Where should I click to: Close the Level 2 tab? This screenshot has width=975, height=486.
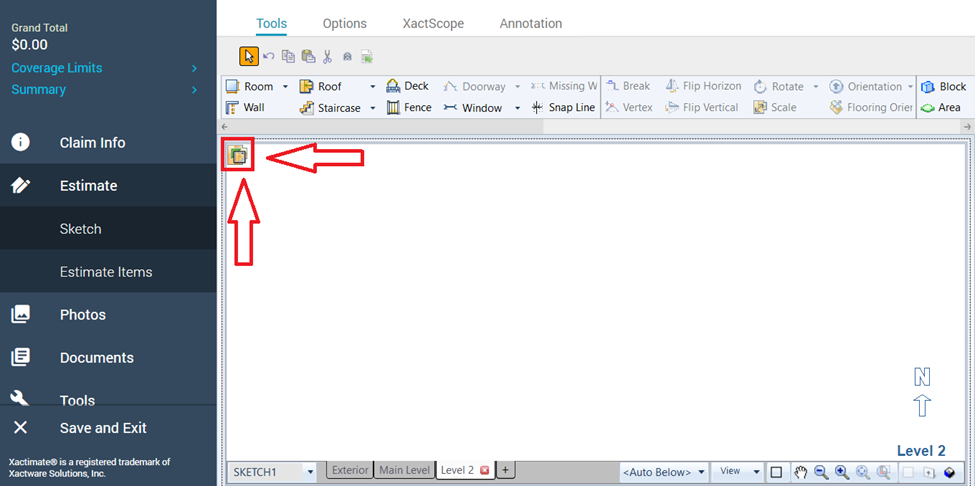pos(485,470)
